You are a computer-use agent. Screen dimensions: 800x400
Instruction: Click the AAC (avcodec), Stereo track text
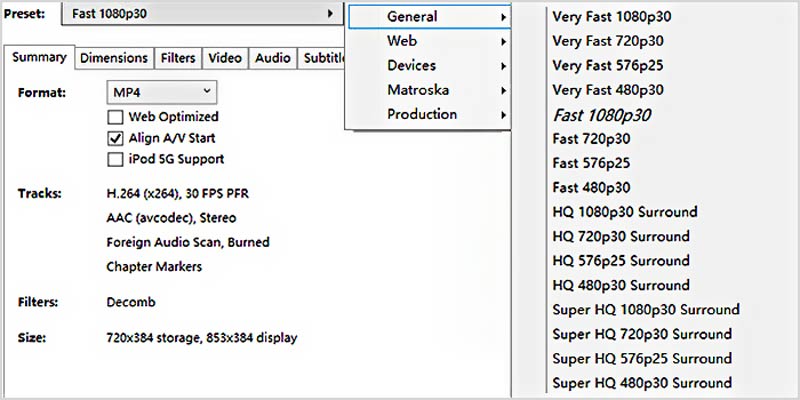pos(171,218)
